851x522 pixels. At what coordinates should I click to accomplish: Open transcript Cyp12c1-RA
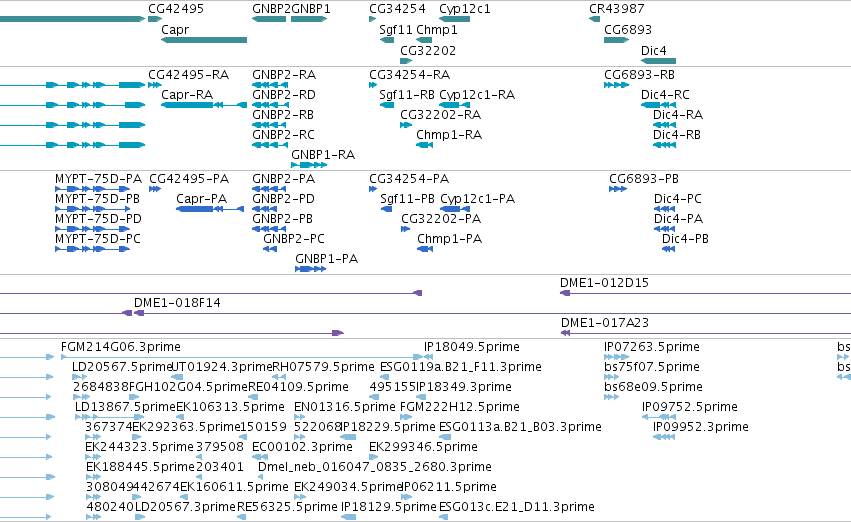point(477,95)
